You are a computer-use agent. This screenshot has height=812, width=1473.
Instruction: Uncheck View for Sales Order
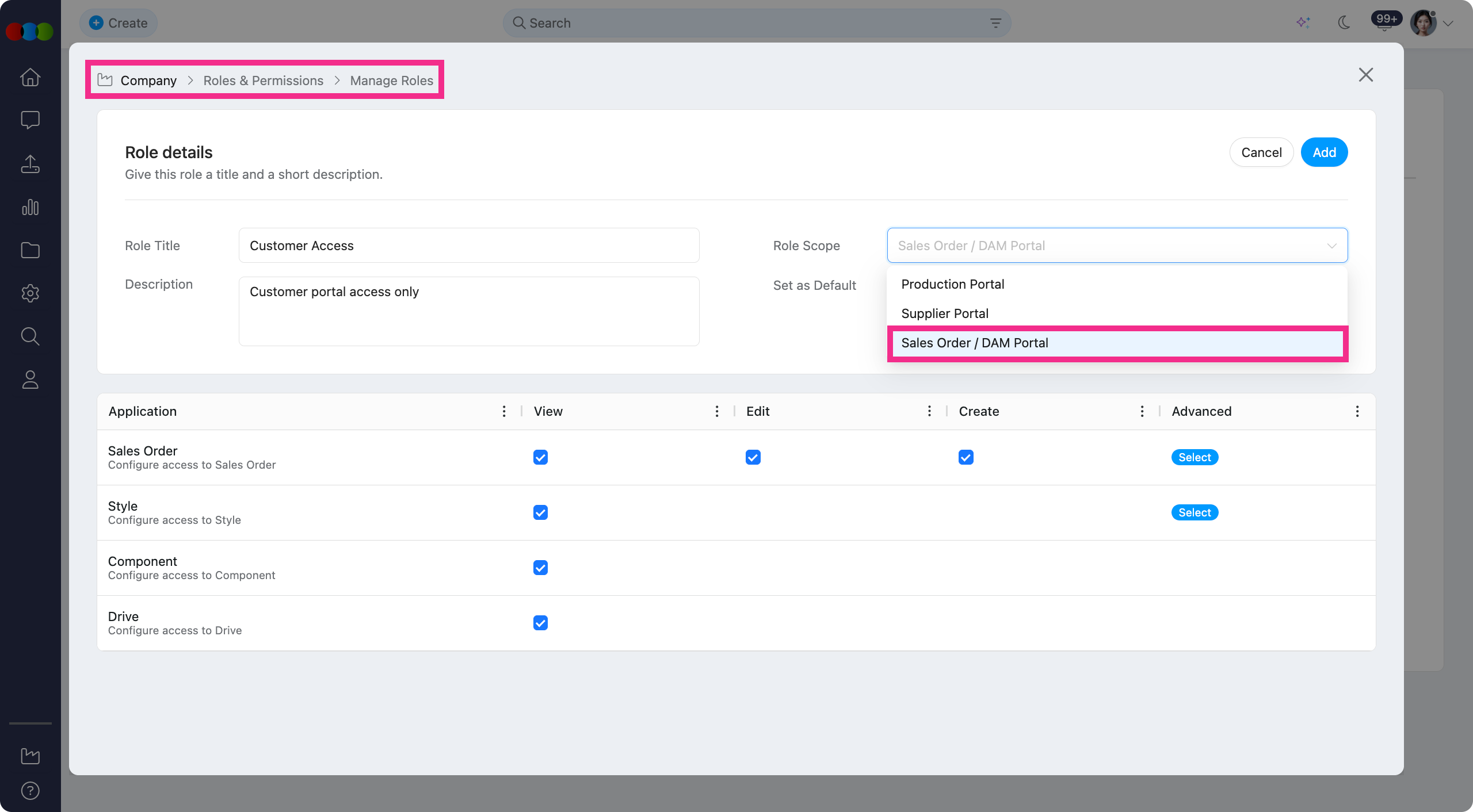[540, 457]
